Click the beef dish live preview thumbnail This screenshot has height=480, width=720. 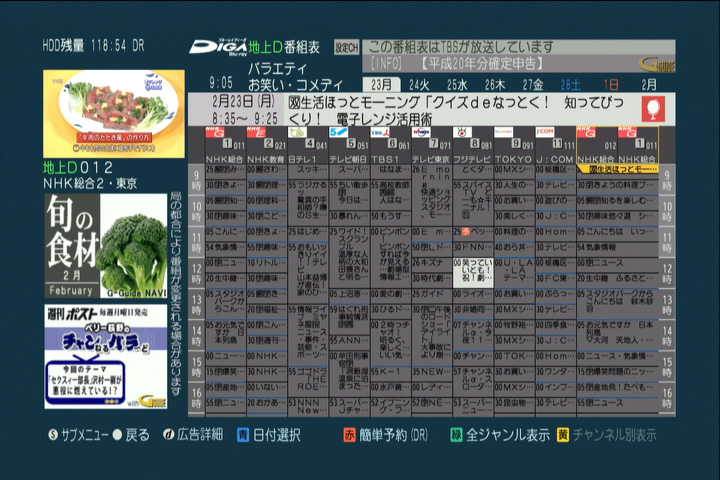point(114,114)
